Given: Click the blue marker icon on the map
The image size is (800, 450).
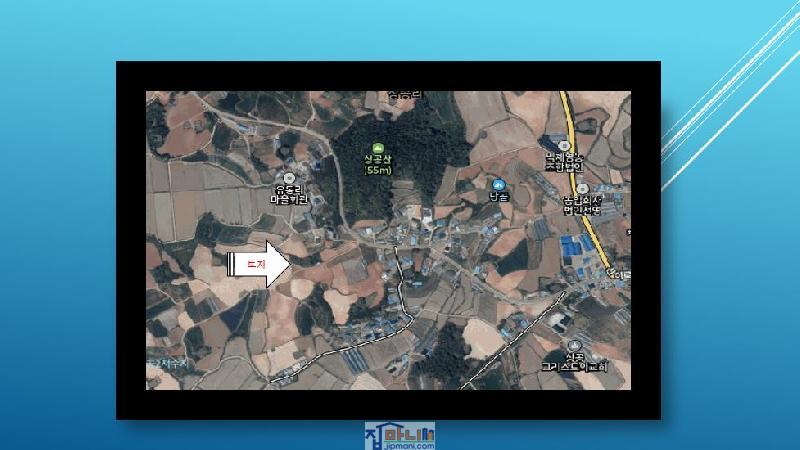Looking at the screenshot, I should point(499,185).
